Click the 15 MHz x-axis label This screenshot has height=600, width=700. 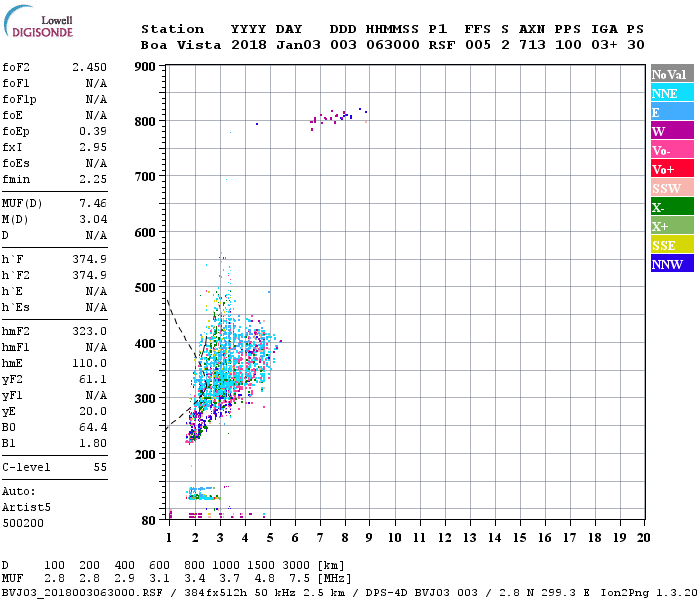[519, 538]
